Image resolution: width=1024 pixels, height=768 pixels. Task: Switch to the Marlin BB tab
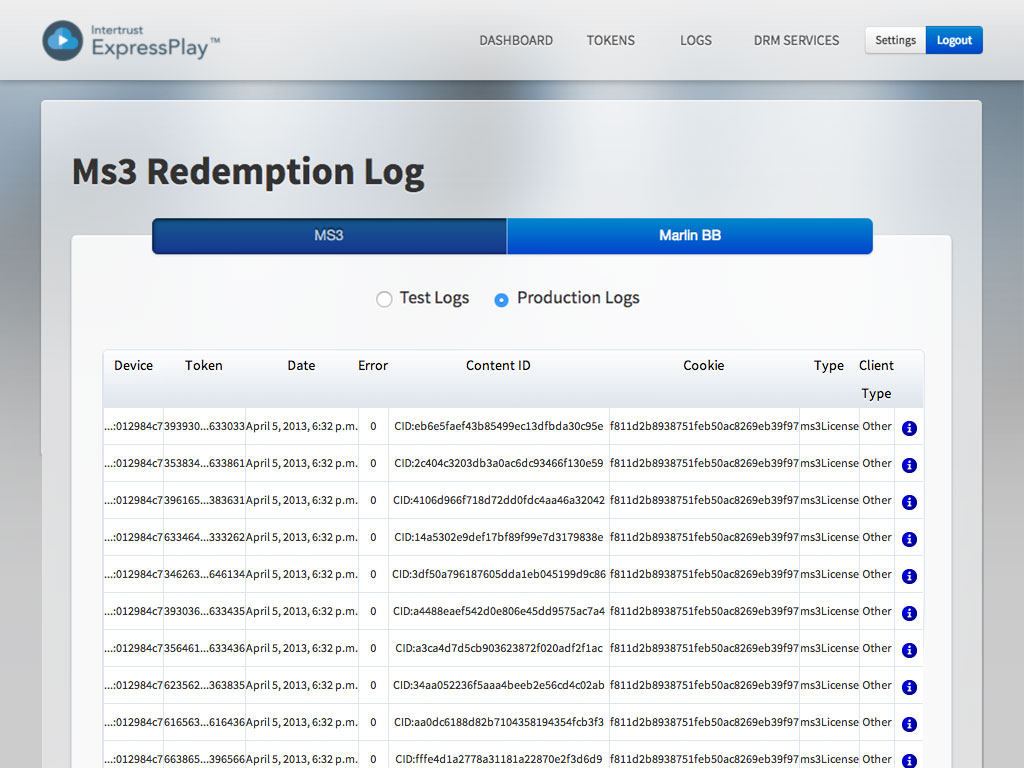(690, 236)
